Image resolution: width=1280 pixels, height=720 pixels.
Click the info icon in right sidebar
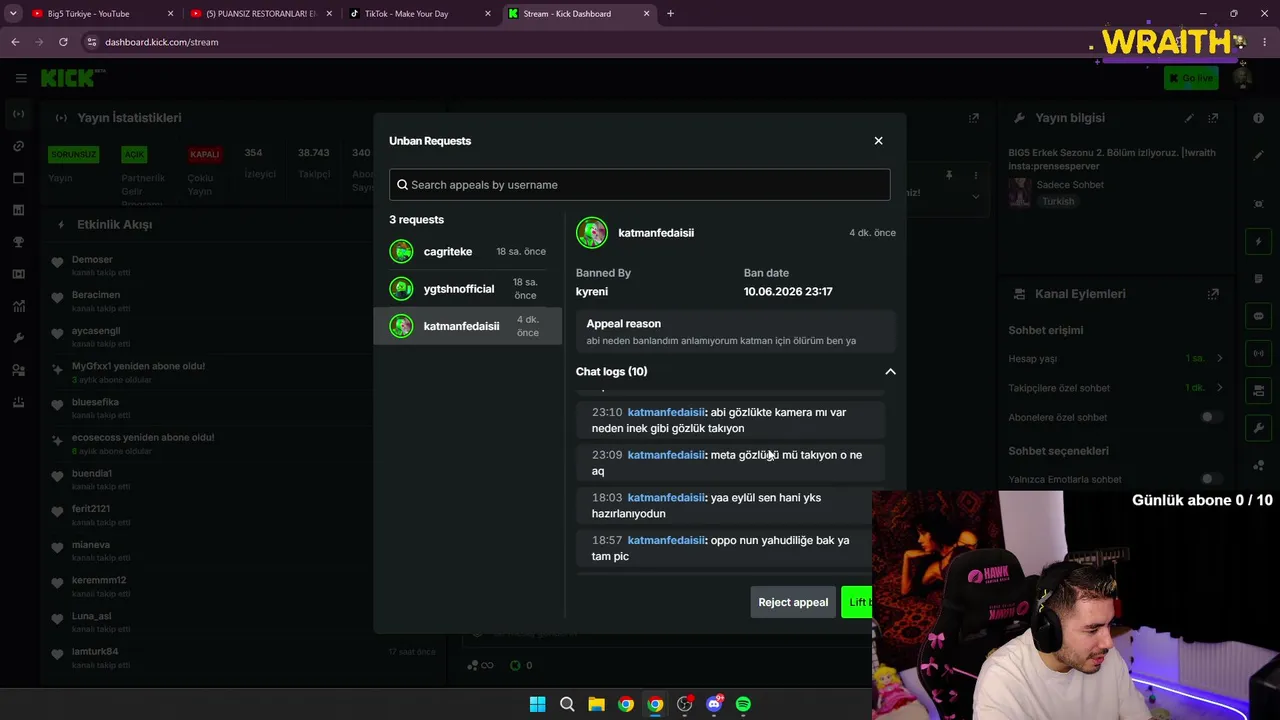click(1258, 118)
